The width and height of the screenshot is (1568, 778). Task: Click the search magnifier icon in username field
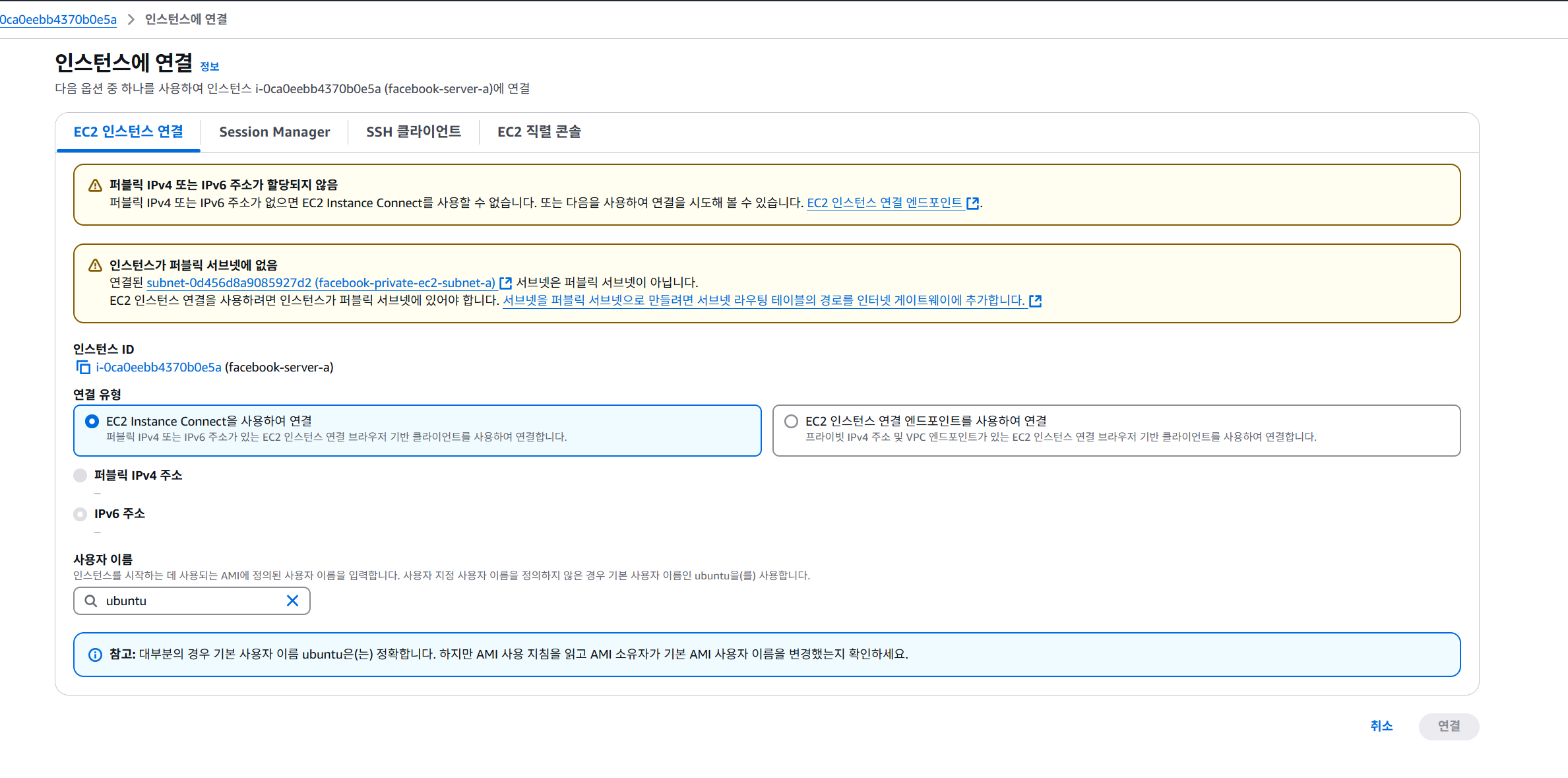pyautogui.click(x=91, y=600)
